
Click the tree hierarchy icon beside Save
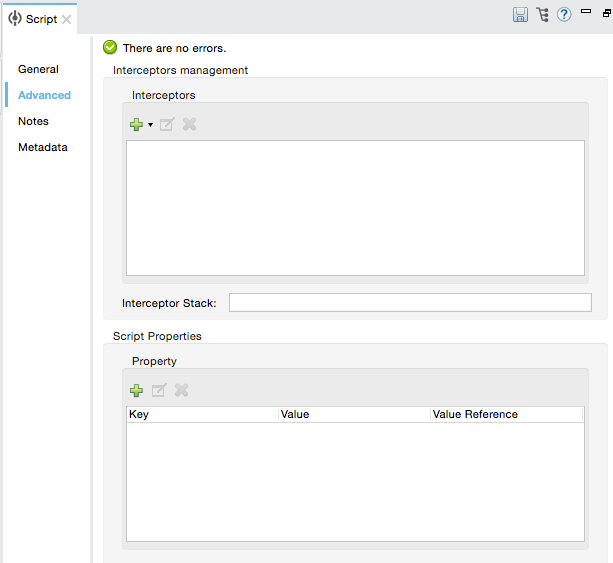click(x=543, y=15)
